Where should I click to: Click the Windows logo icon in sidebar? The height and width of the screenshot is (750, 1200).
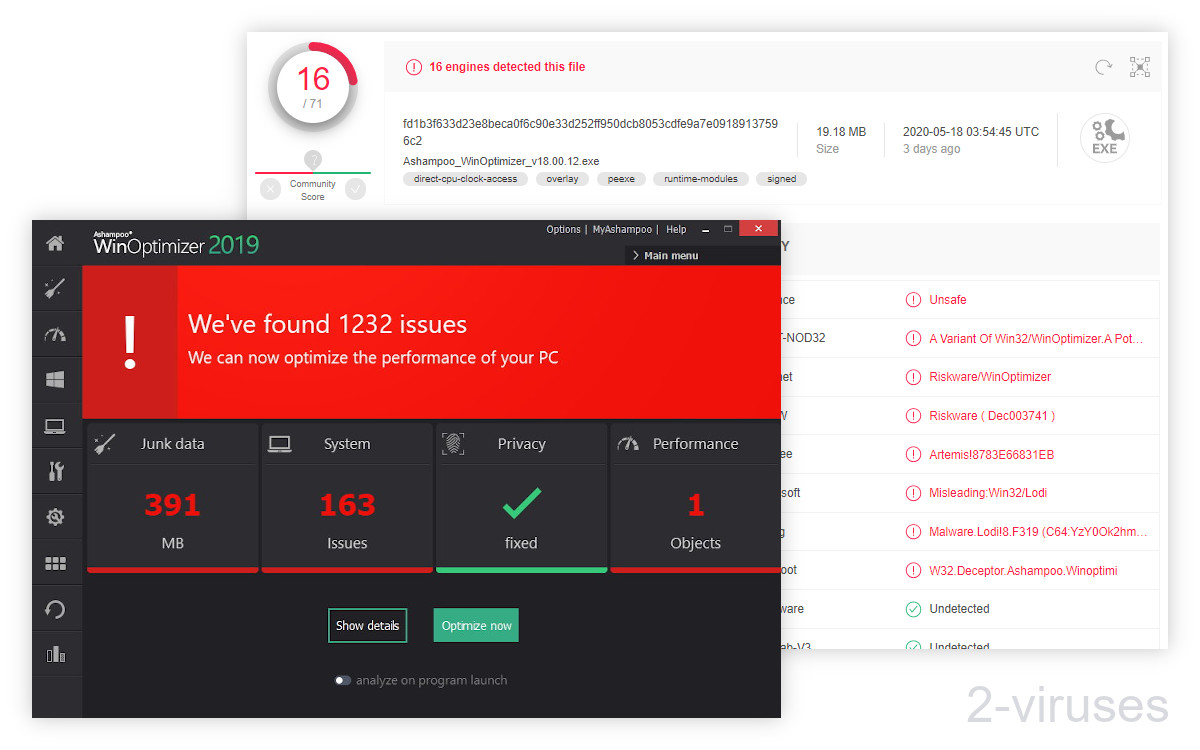[x=56, y=380]
